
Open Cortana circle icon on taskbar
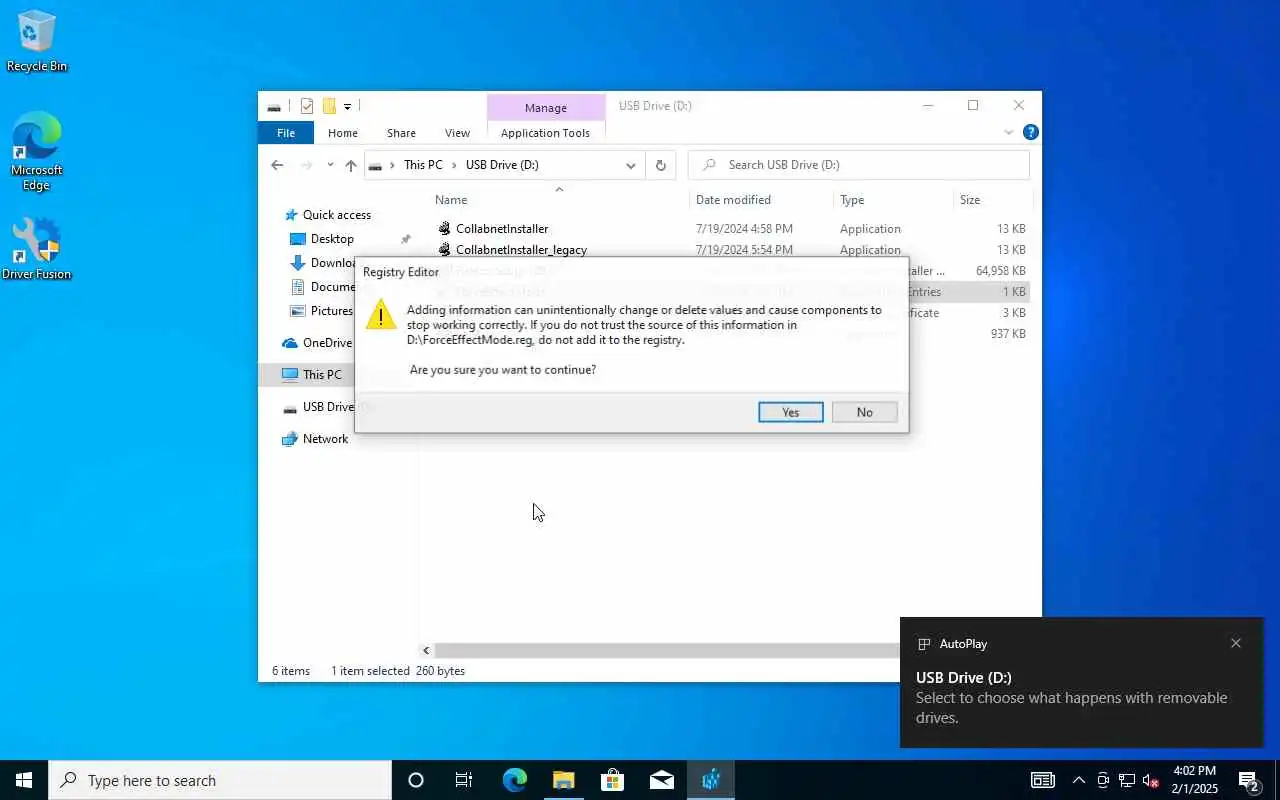(416, 780)
